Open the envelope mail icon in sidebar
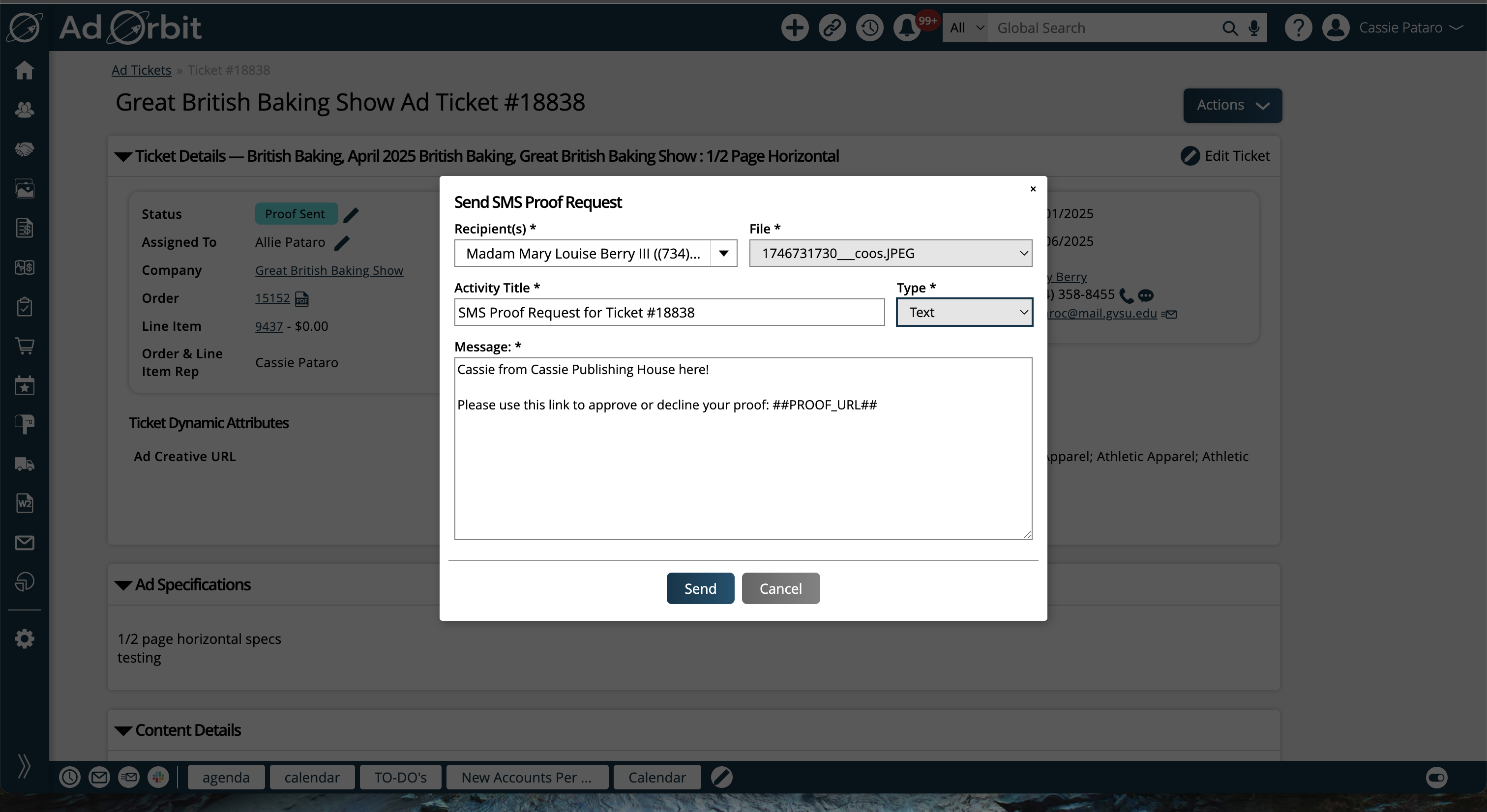 (24, 543)
